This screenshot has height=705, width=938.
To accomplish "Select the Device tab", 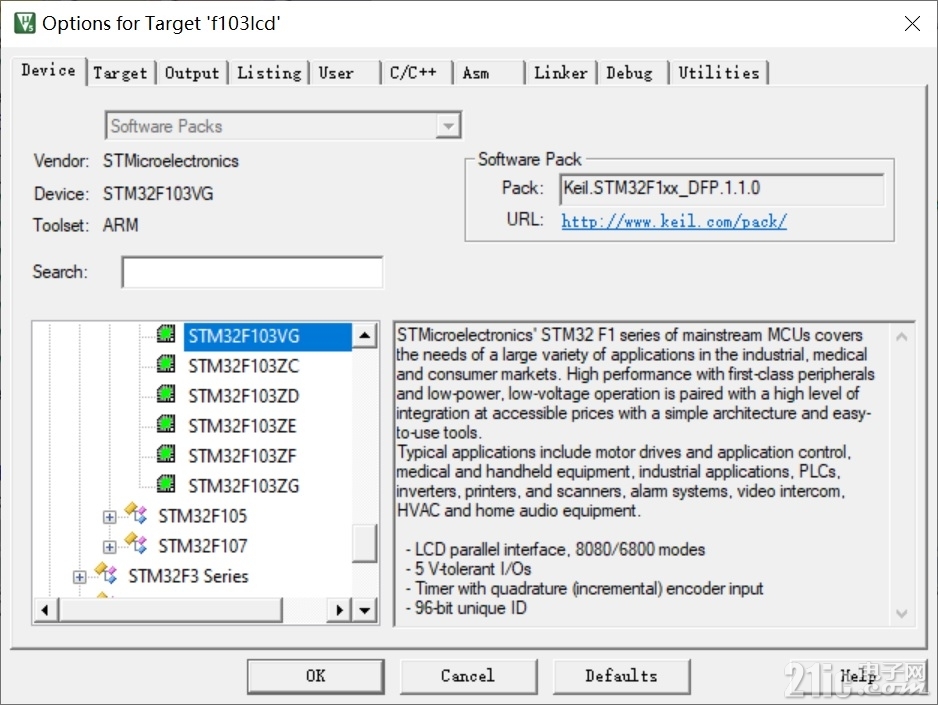I will tap(48, 71).
